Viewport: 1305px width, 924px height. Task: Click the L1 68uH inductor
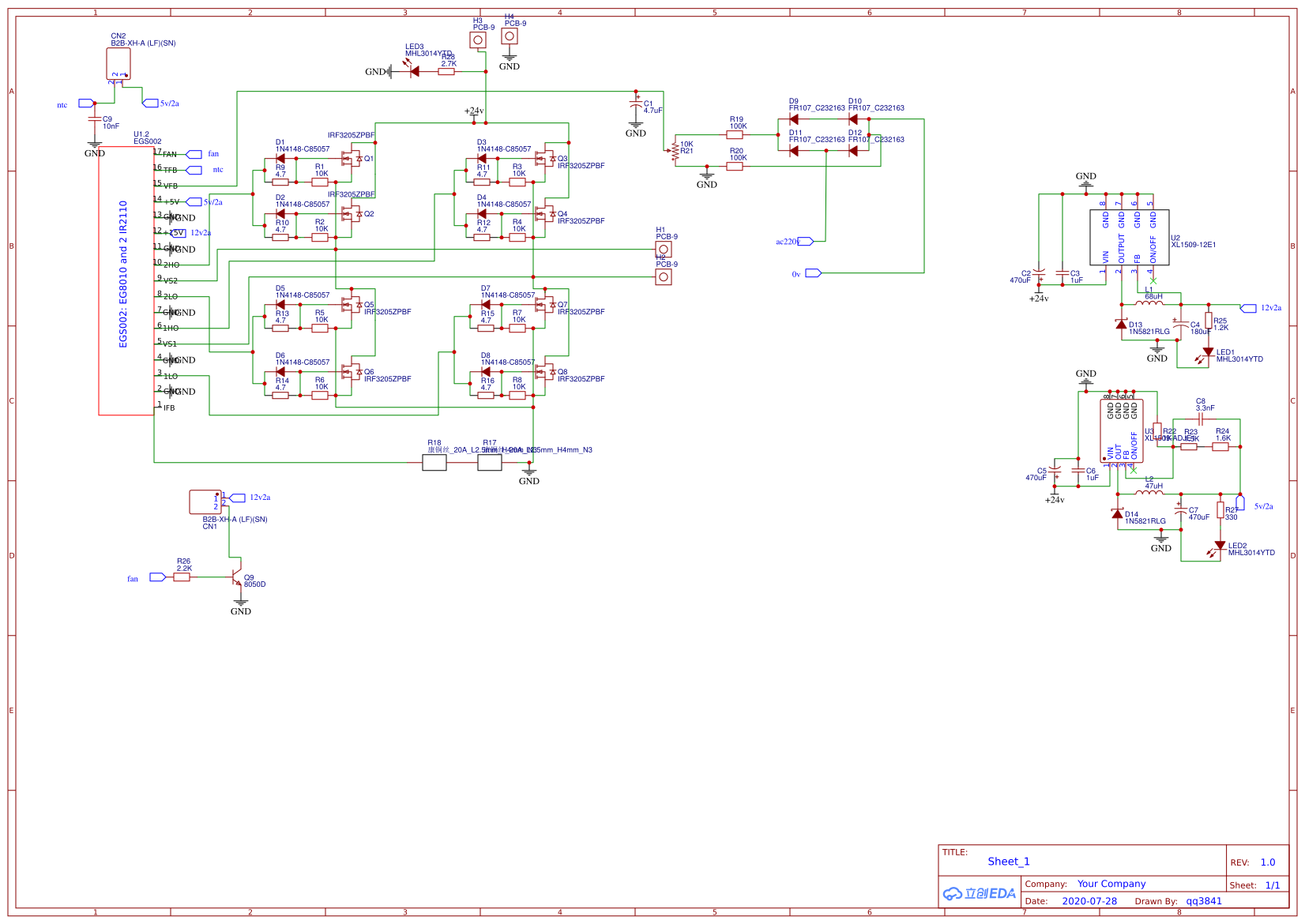(1149, 303)
